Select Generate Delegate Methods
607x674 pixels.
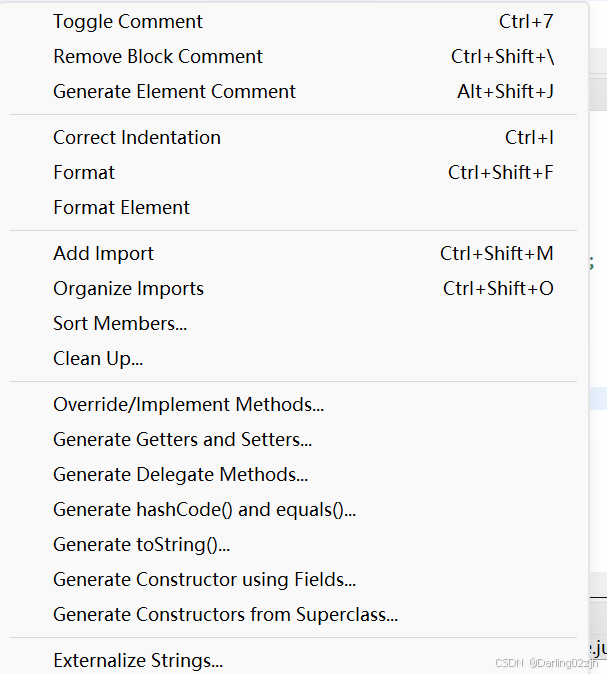(x=180, y=474)
